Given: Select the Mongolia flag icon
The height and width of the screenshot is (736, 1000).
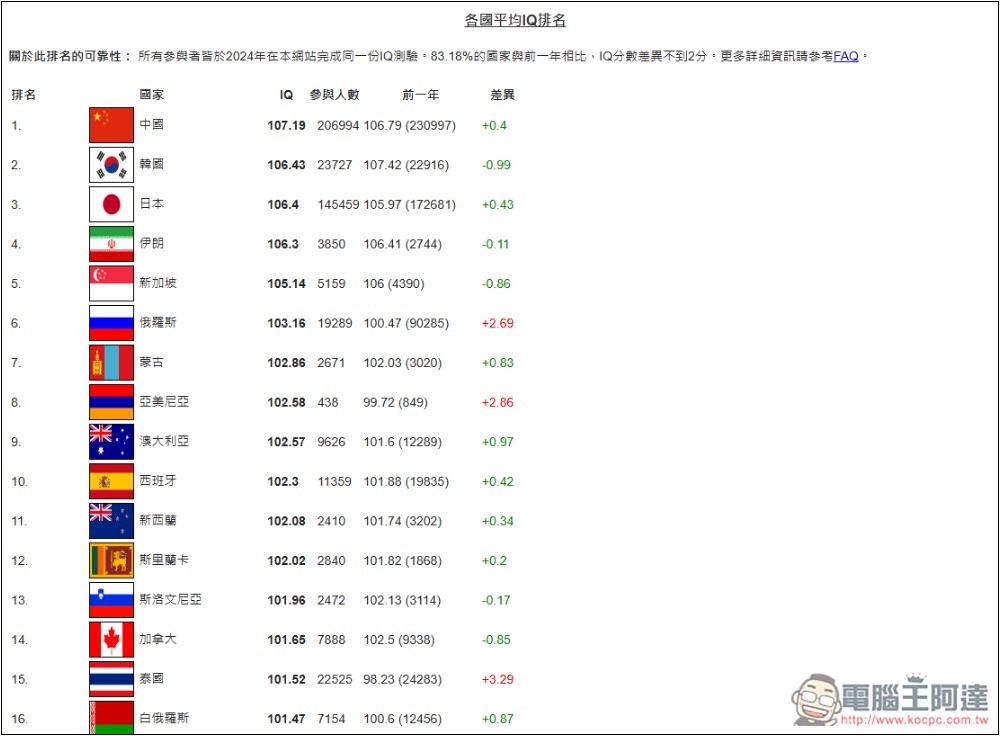Looking at the screenshot, I should [111, 362].
